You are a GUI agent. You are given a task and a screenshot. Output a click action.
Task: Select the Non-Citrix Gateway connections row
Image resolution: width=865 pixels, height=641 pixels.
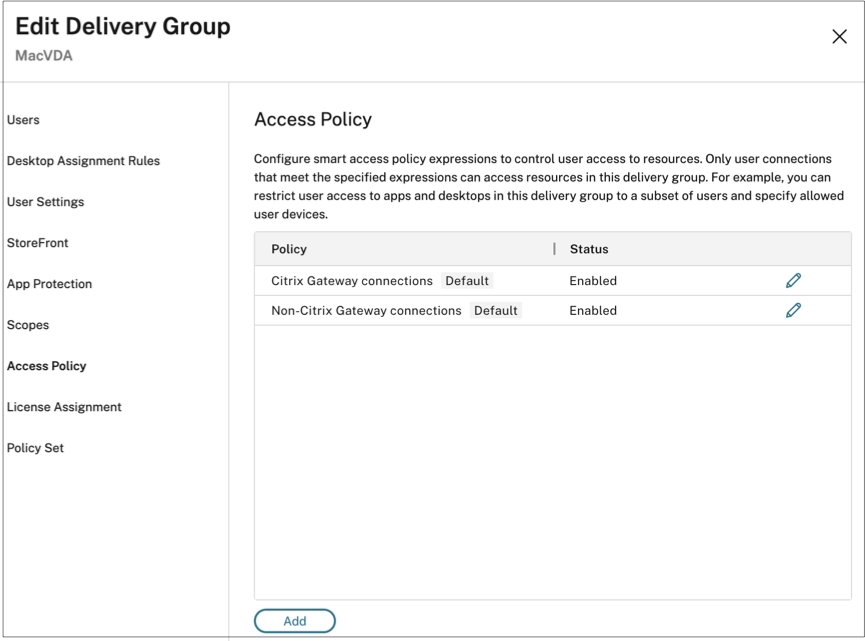click(366, 310)
